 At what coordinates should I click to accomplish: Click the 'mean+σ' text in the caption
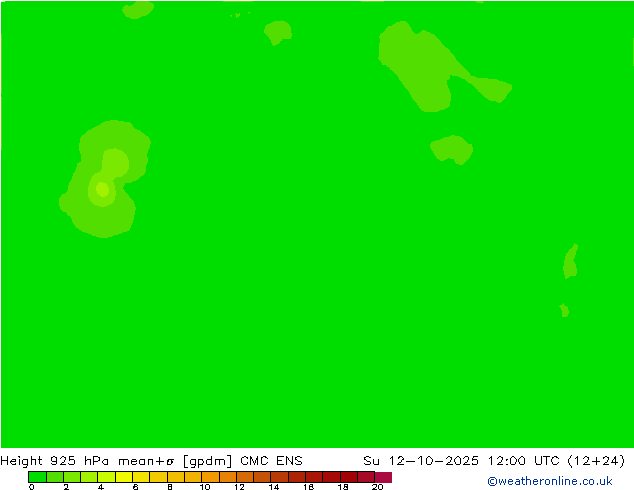click(146, 461)
